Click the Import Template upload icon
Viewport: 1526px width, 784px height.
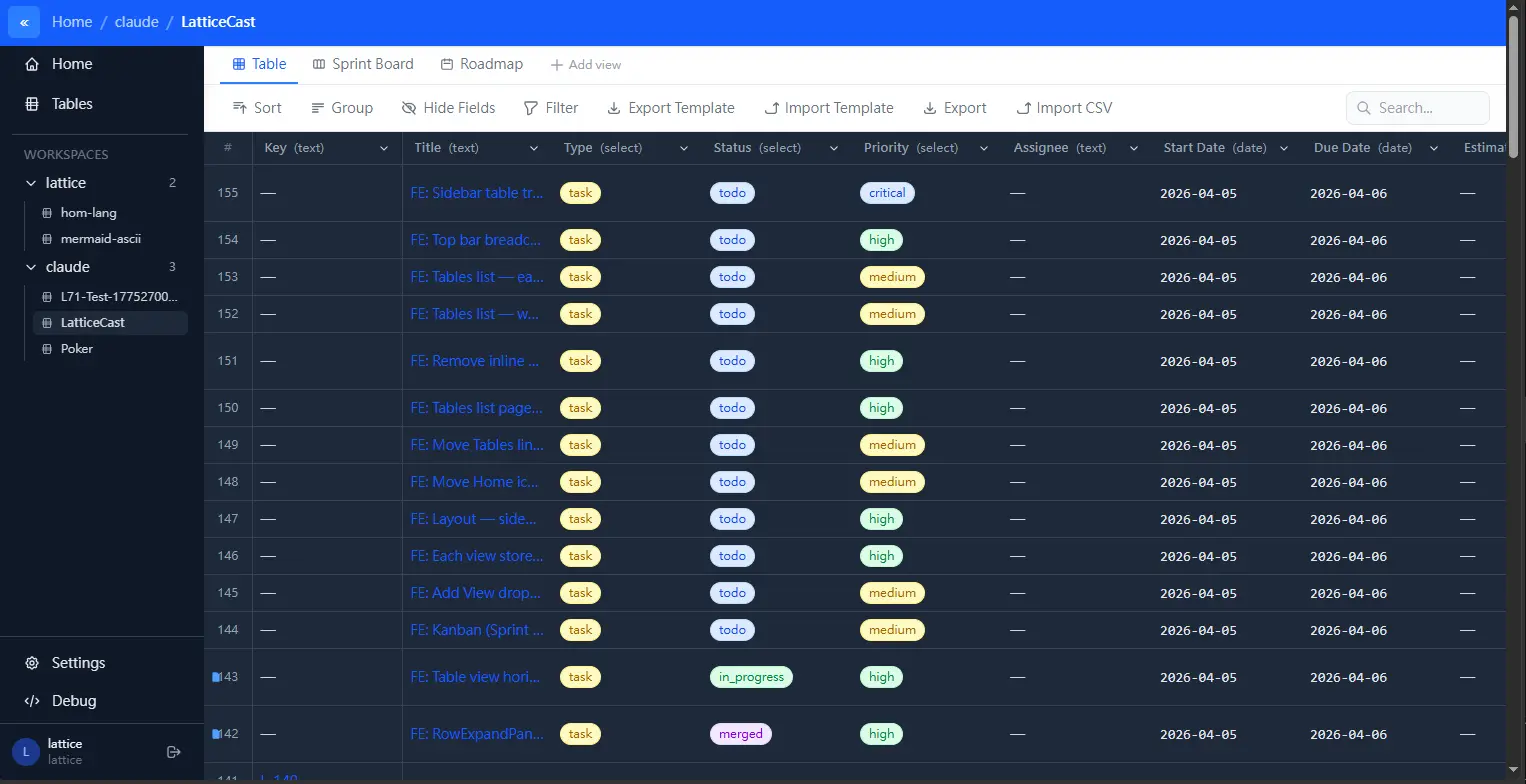(771, 108)
